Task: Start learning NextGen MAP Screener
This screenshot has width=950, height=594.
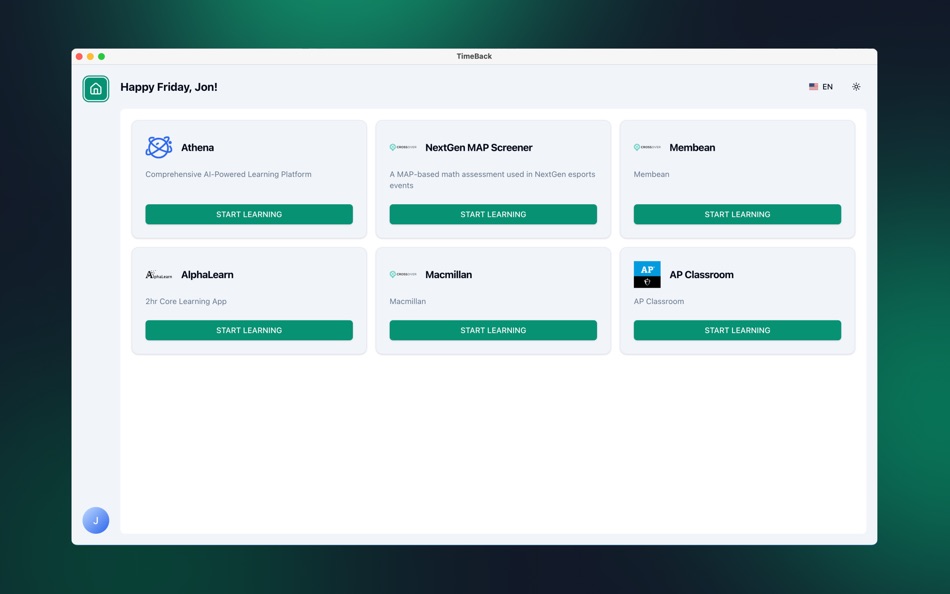Action: tap(493, 214)
